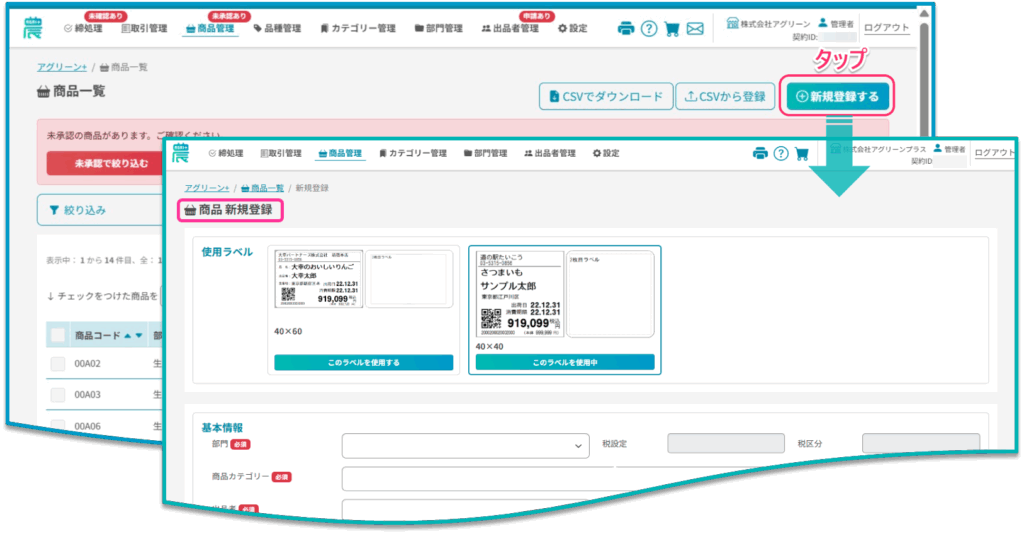
Task: Click the 株式会社アグリーン company icon
Action: (x=733, y=23)
